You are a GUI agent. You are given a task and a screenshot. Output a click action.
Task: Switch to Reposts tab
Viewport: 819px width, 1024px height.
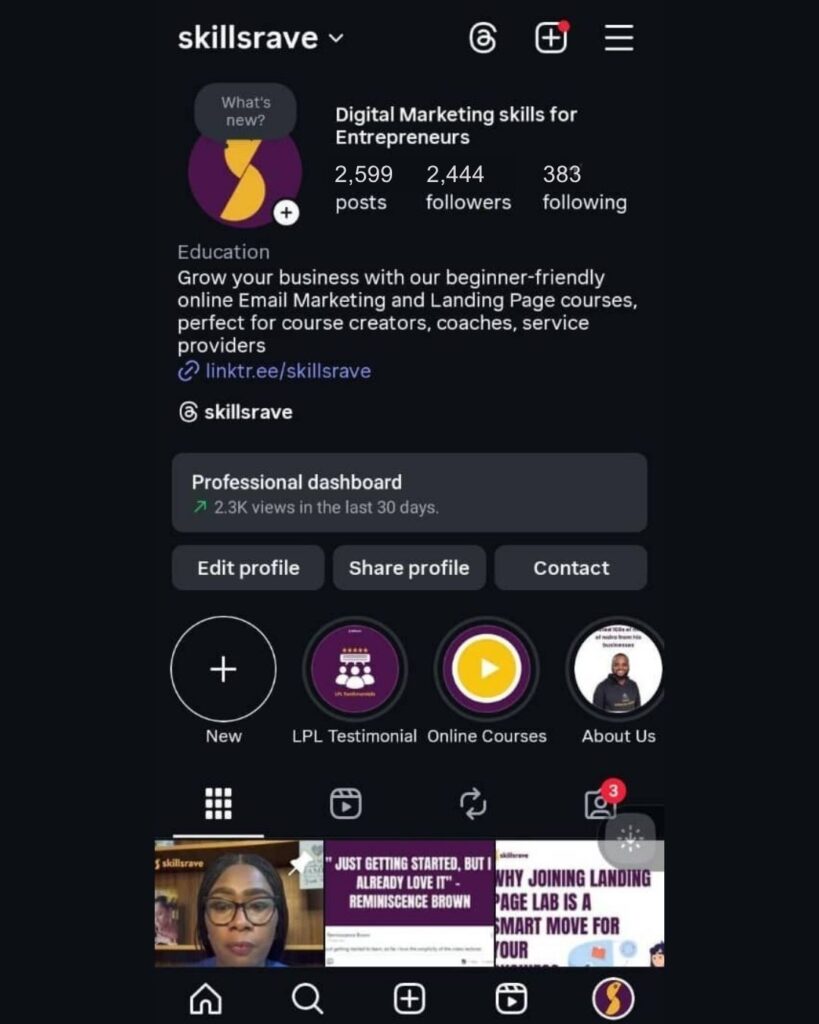[473, 803]
